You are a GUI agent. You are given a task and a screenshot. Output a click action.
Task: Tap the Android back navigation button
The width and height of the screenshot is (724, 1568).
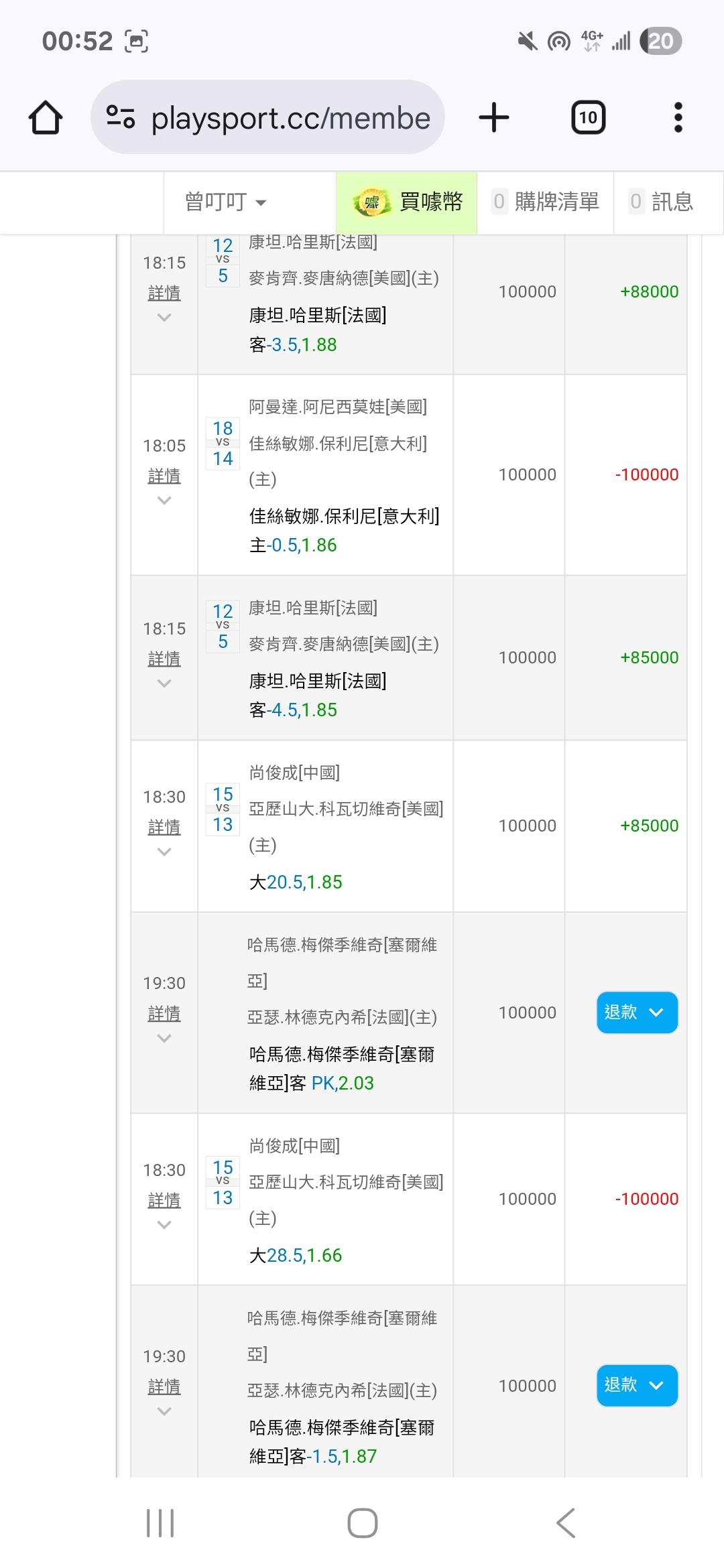[x=565, y=1522]
